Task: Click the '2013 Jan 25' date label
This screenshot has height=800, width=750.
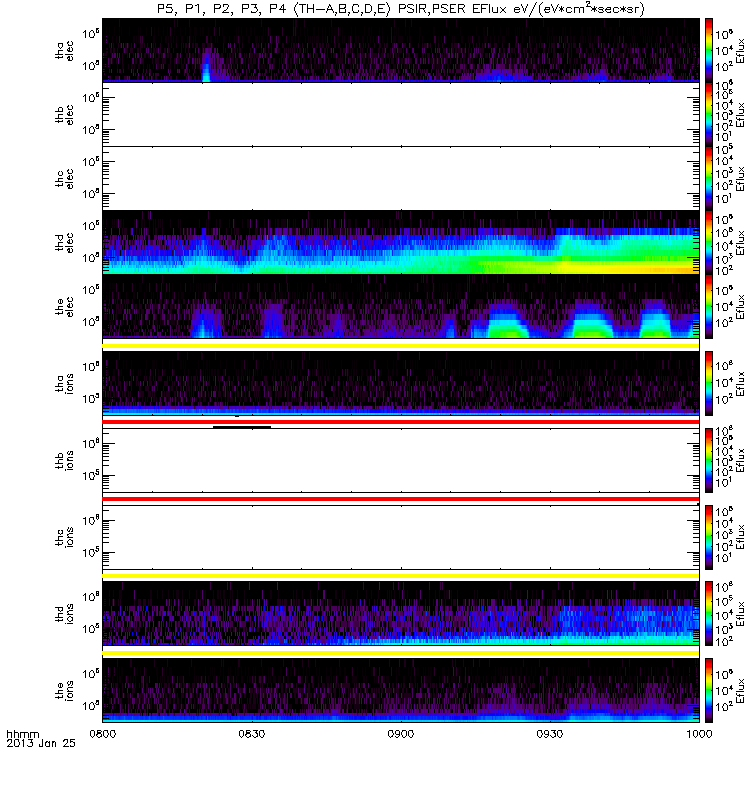Action: coord(41,743)
